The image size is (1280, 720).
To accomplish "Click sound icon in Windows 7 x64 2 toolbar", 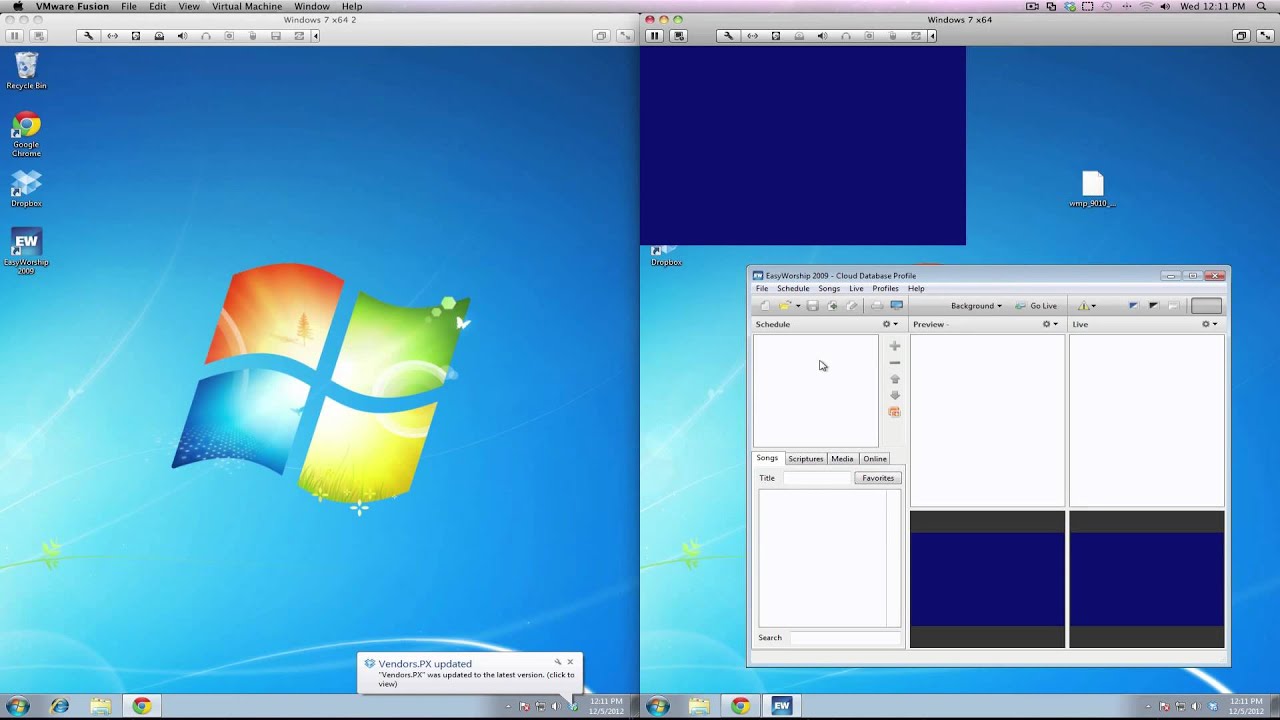I will [182, 36].
